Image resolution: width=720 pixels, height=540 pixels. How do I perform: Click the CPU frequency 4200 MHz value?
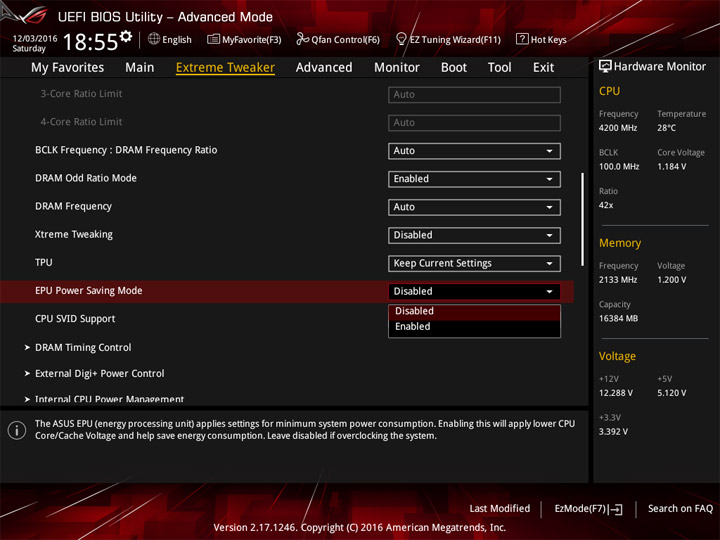pyautogui.click(x=618, y=128)
